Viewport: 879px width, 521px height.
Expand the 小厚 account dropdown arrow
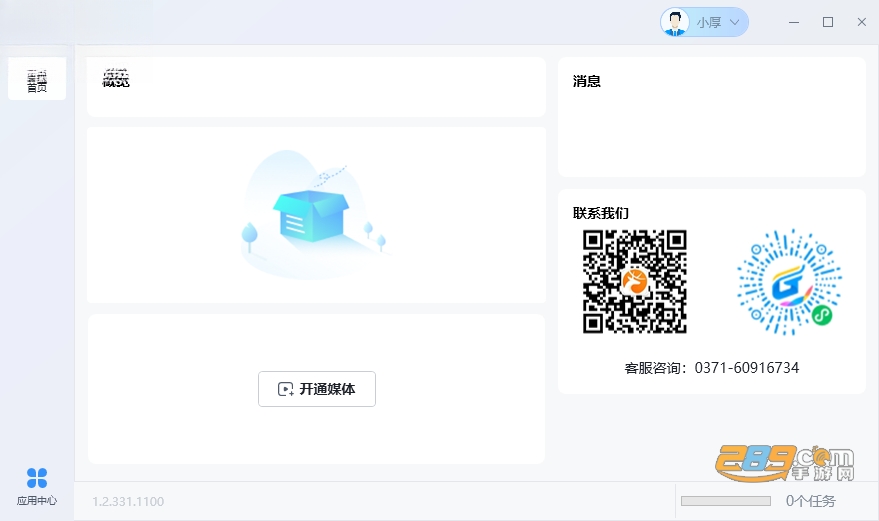tap(734, 22)
